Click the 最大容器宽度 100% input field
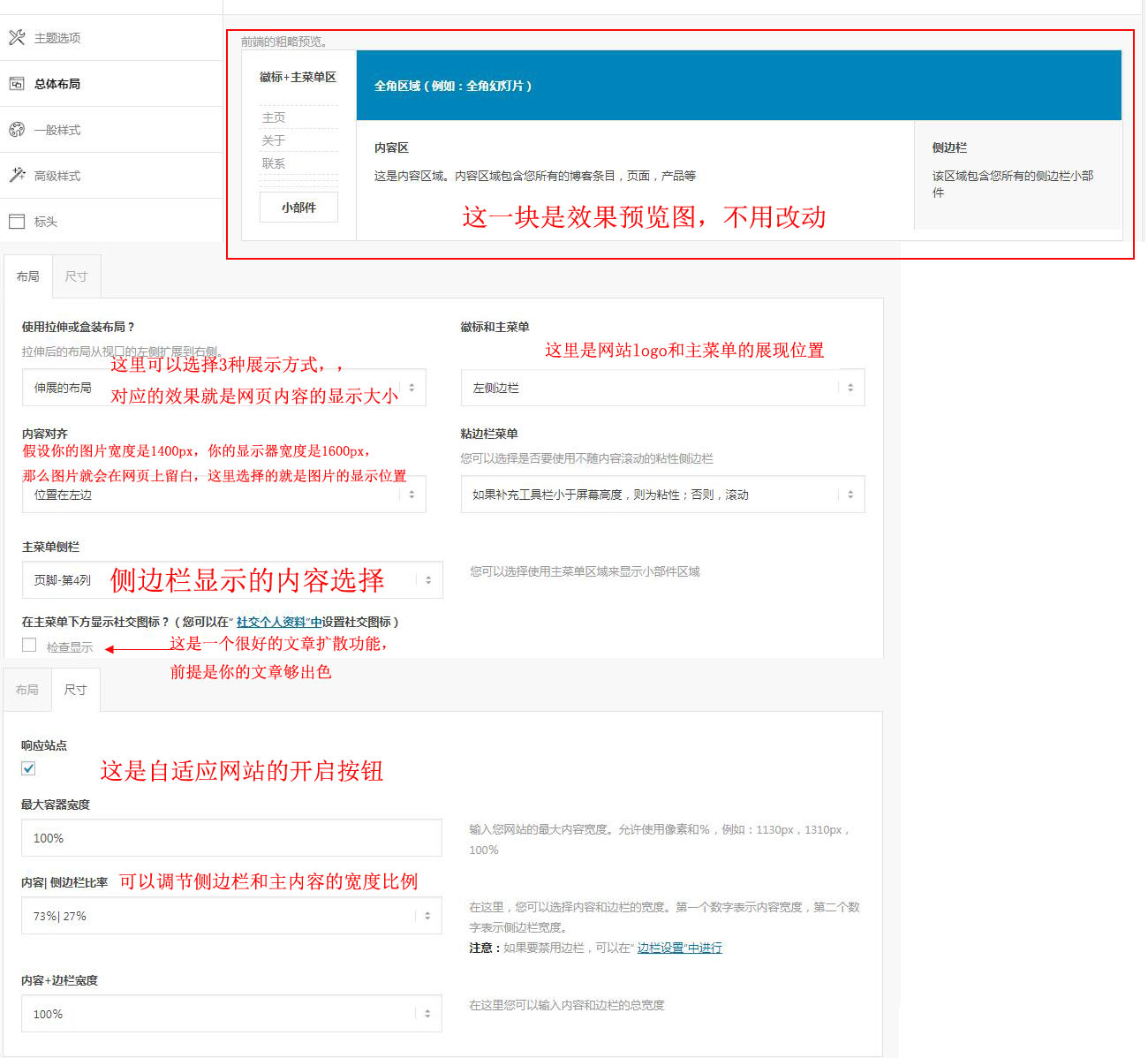The image size is (1148, 1058). click(x=231, y=838)
